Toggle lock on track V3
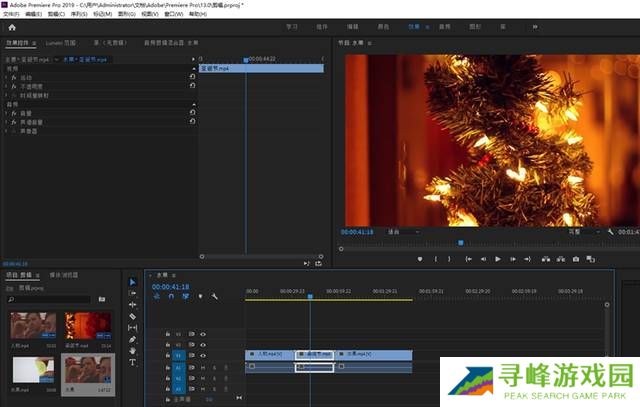The width and height of the screenshot is (640, 407). pyautogui.click(x=168, y=334)
